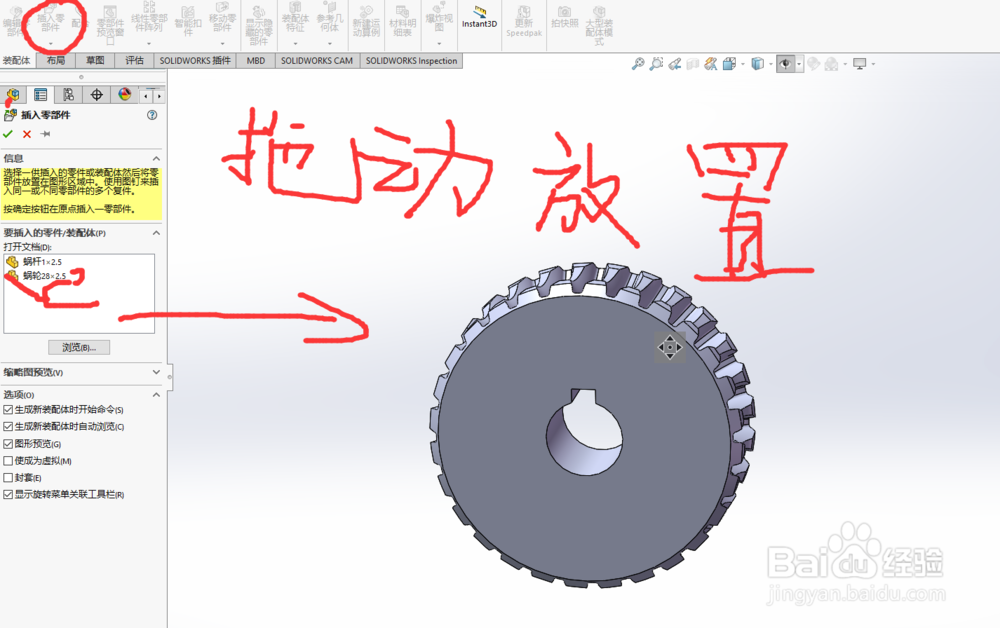This screenshot has height=628, width=1000.
Task: Enable 使成为虚拟 checkbox
Action: 8,460
